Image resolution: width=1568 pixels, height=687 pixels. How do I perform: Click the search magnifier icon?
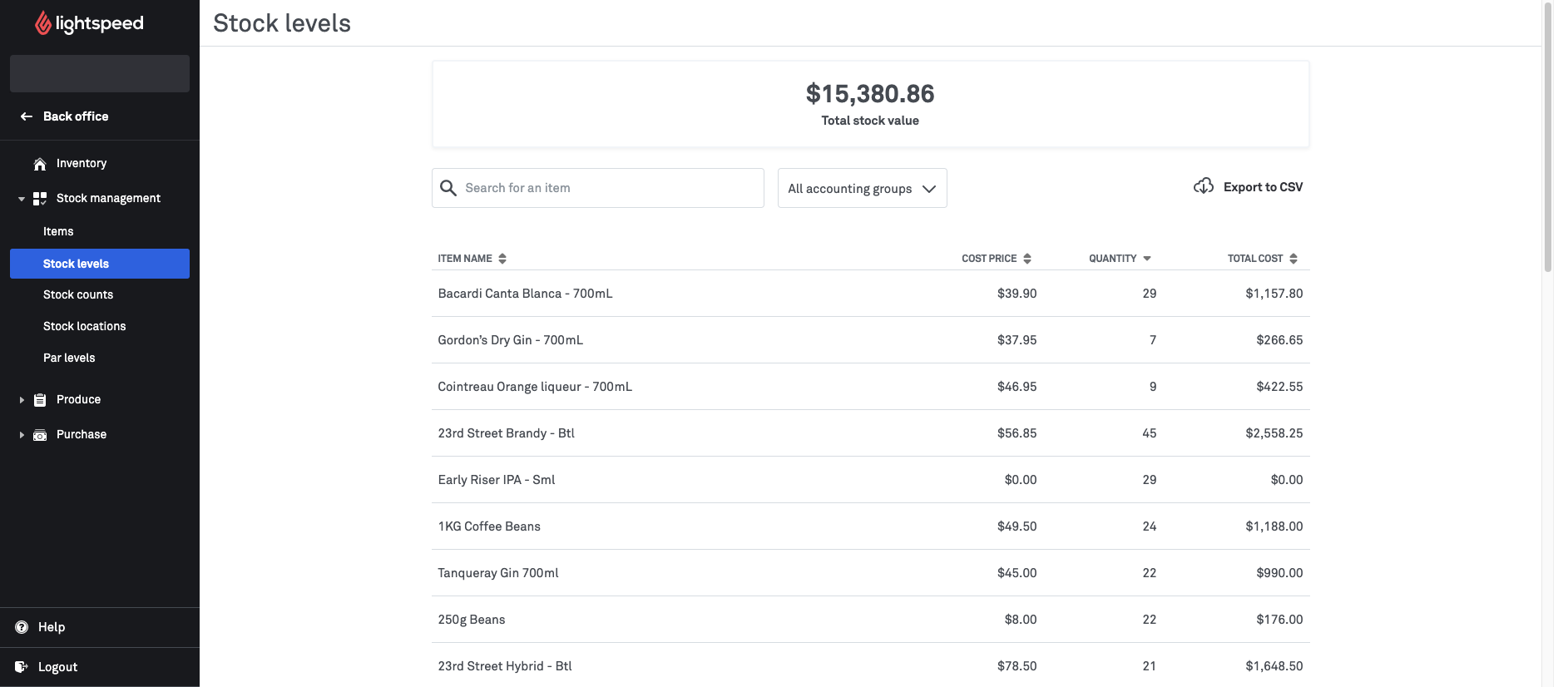(x=448, y=188)
